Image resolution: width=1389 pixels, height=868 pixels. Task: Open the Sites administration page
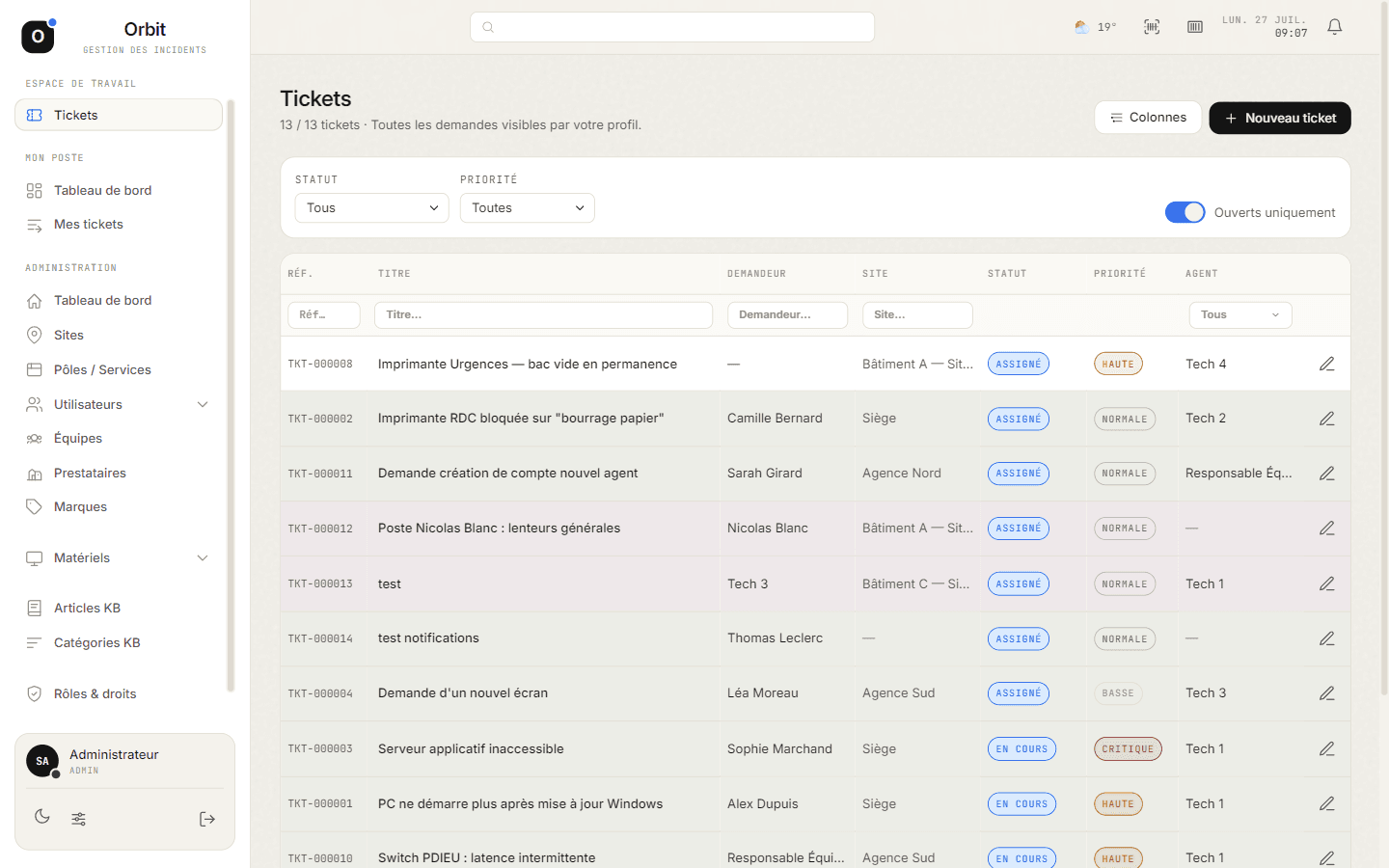pyautogui.click(x=119, y=335)
